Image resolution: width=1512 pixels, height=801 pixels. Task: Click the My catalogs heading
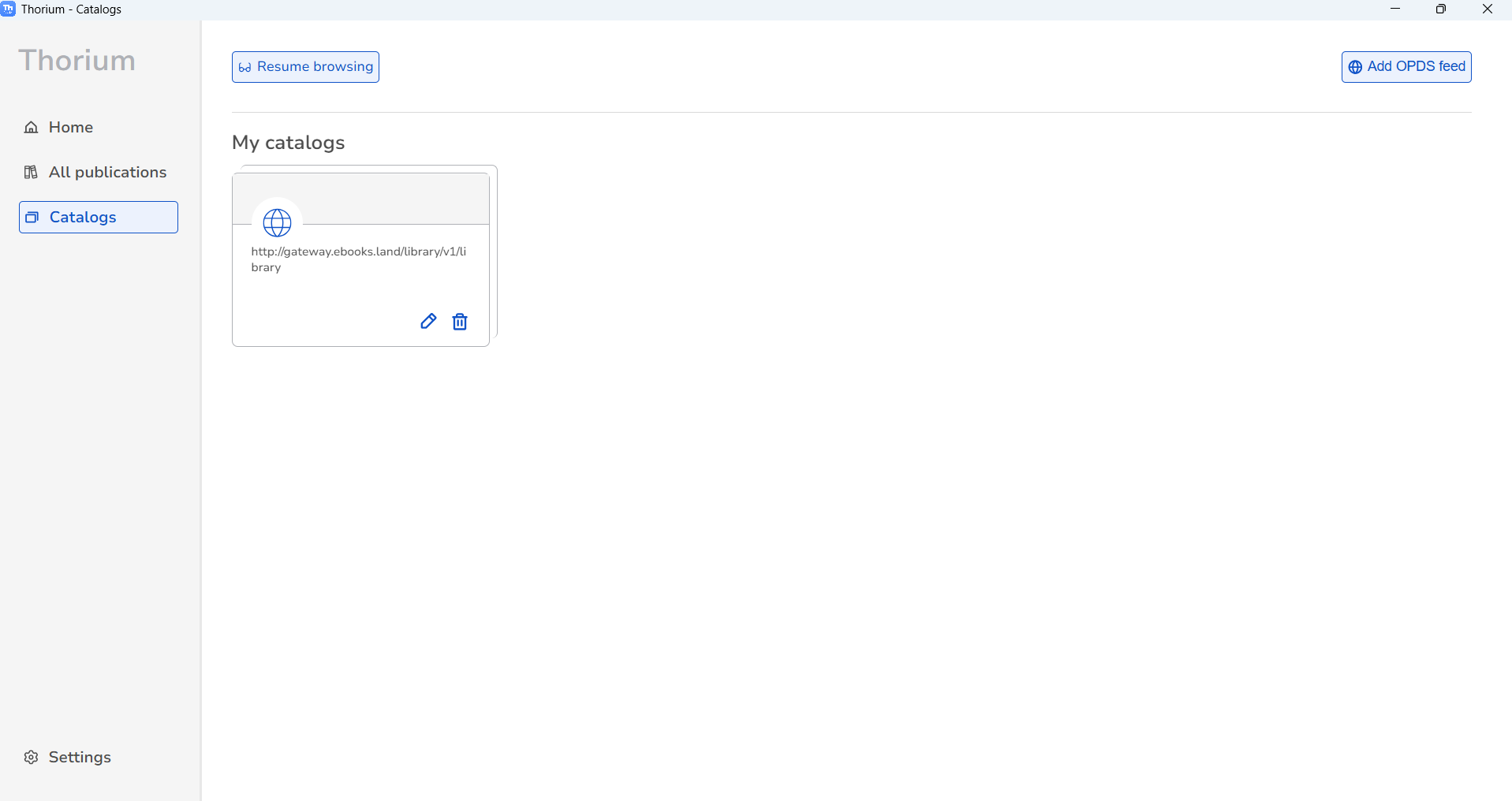pyautogui.click(x=289, y=143)
